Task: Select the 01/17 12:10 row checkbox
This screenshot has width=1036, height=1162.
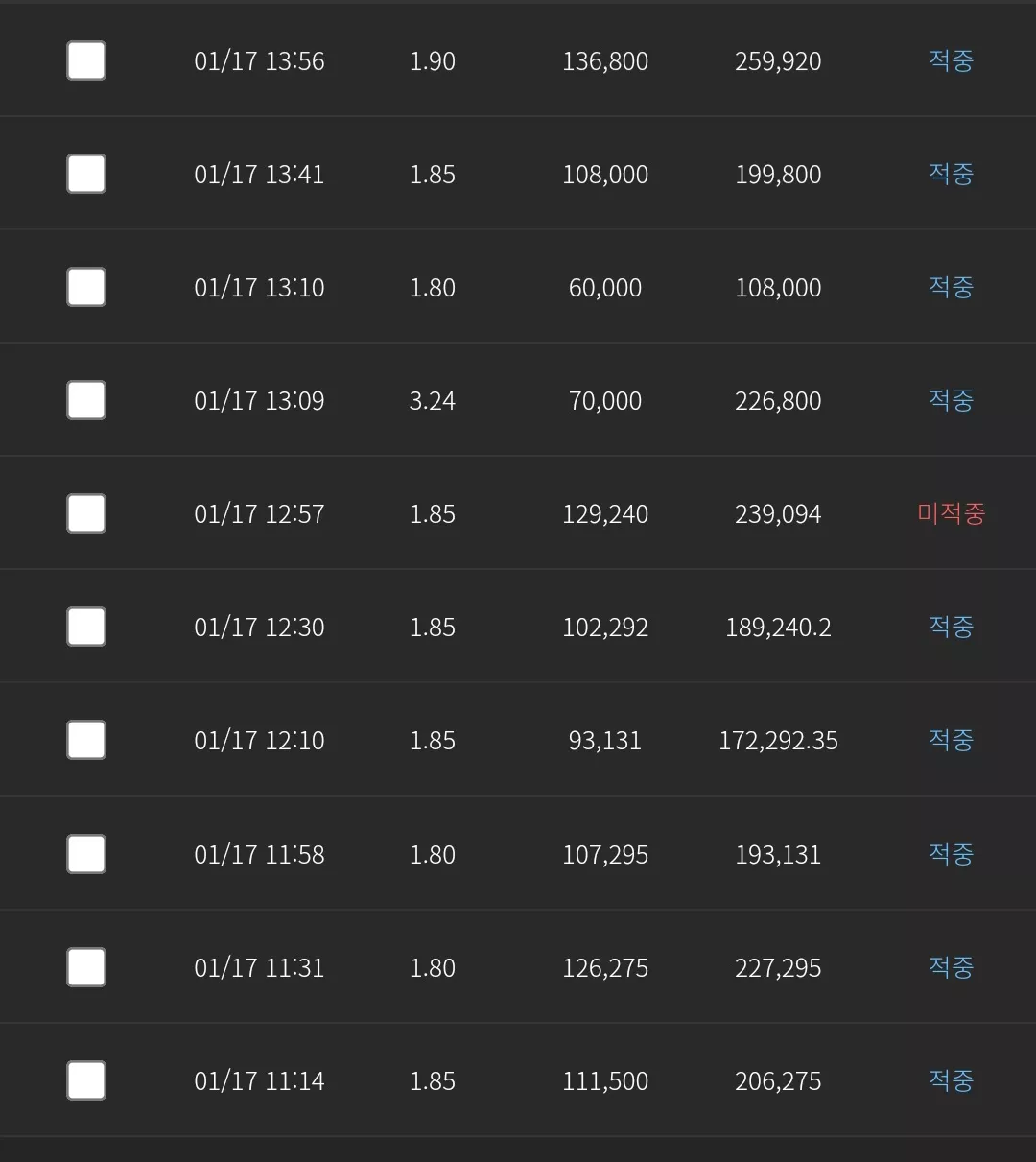Action: 86,740
